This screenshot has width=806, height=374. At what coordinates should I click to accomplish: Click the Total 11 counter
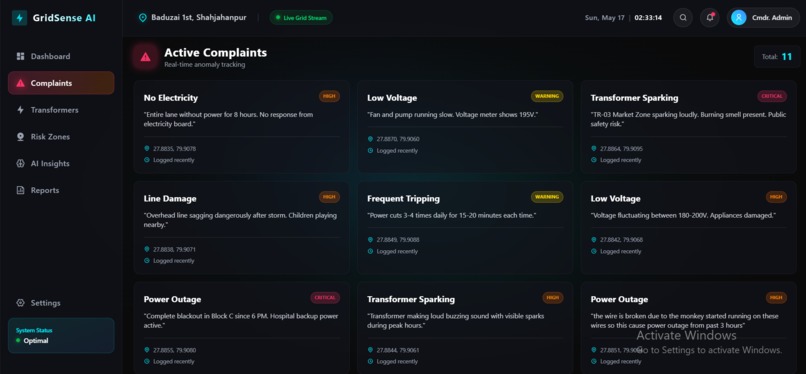[x=777, y=57]
